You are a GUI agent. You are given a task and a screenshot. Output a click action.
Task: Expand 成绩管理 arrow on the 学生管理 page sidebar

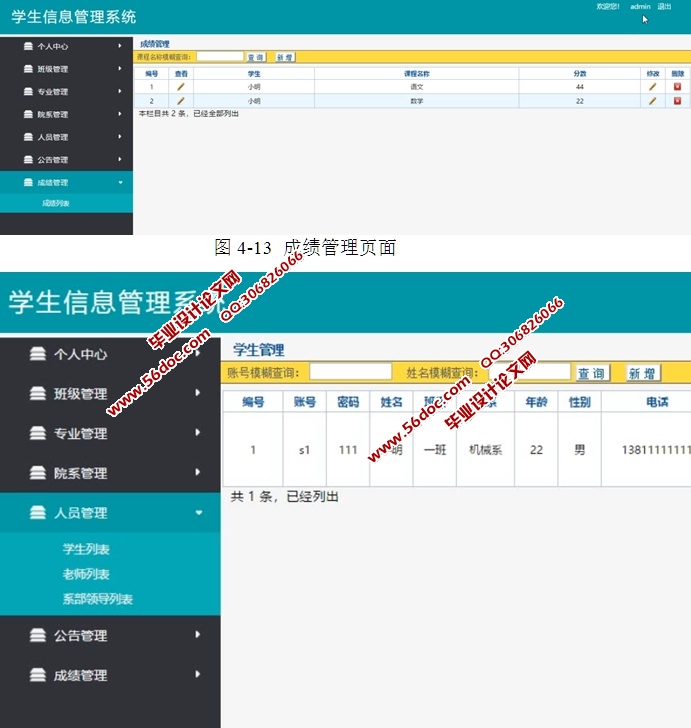[x=198, y=674]
